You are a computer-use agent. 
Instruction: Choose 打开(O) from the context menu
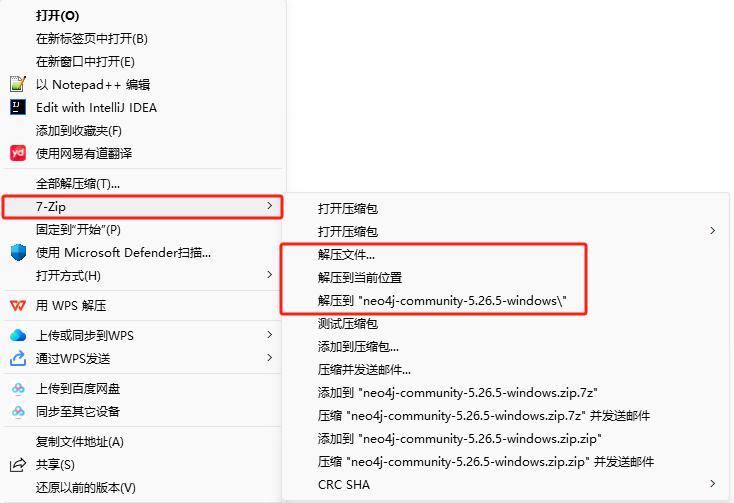[x=58, y=15]
